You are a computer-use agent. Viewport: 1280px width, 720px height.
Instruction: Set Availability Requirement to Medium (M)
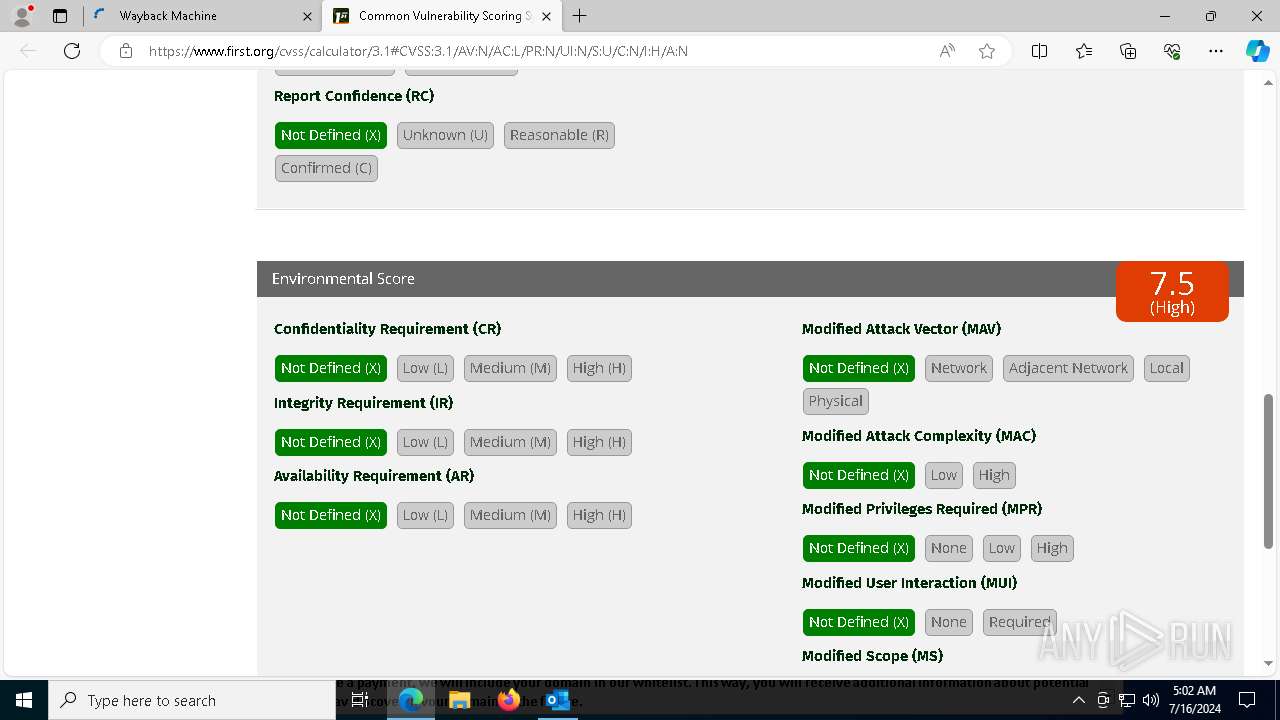[510, 515]
